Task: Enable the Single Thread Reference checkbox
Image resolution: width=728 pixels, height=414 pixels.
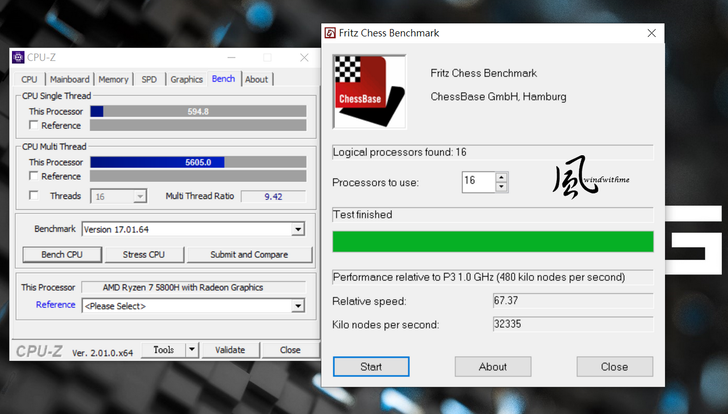Action: (x=33, y=125)
